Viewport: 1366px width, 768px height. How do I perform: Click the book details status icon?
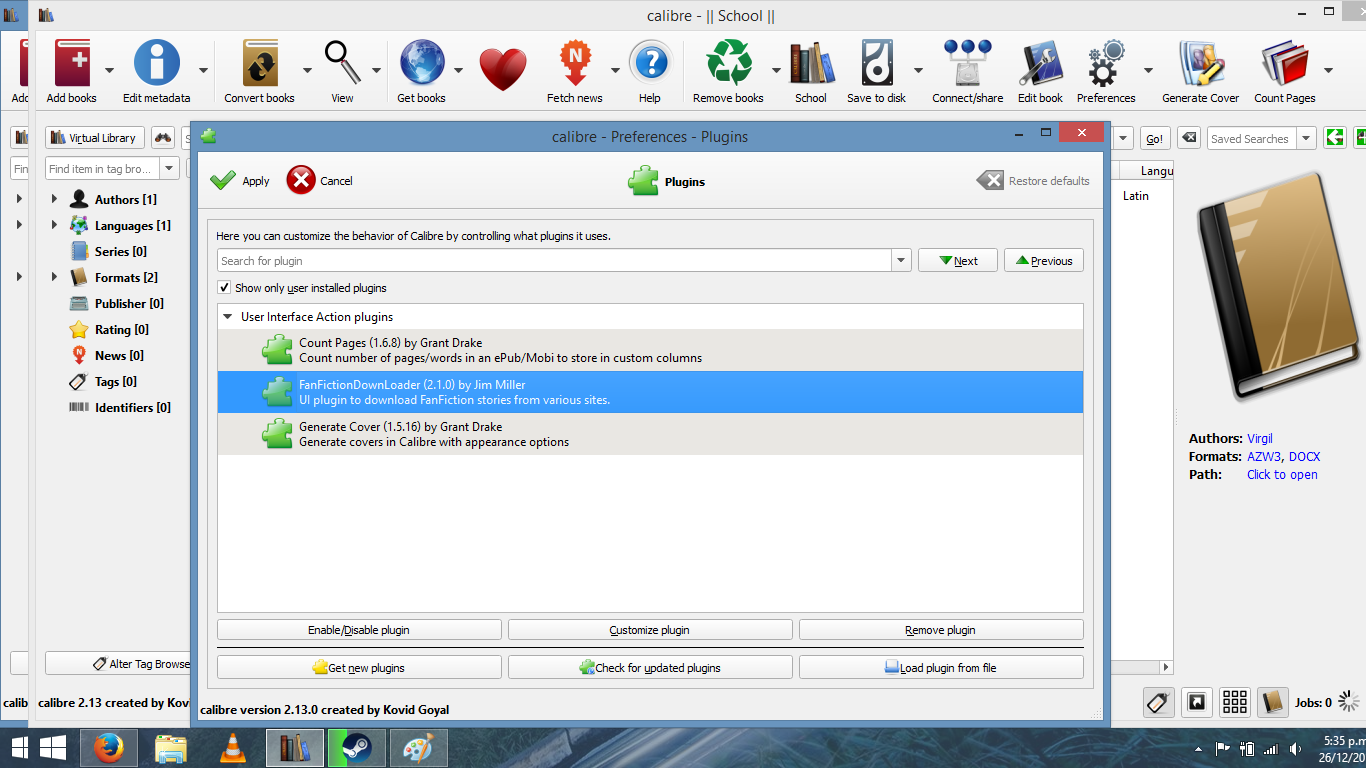coord(1272,702)
